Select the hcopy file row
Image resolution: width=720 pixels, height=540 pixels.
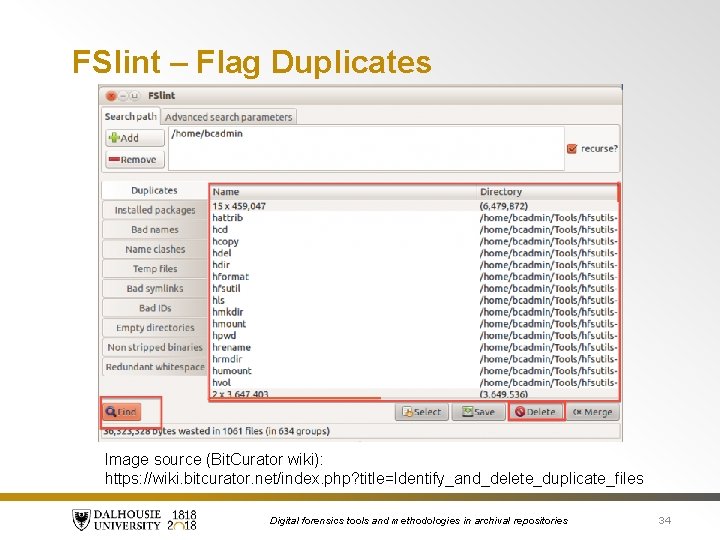pos(414,242)
